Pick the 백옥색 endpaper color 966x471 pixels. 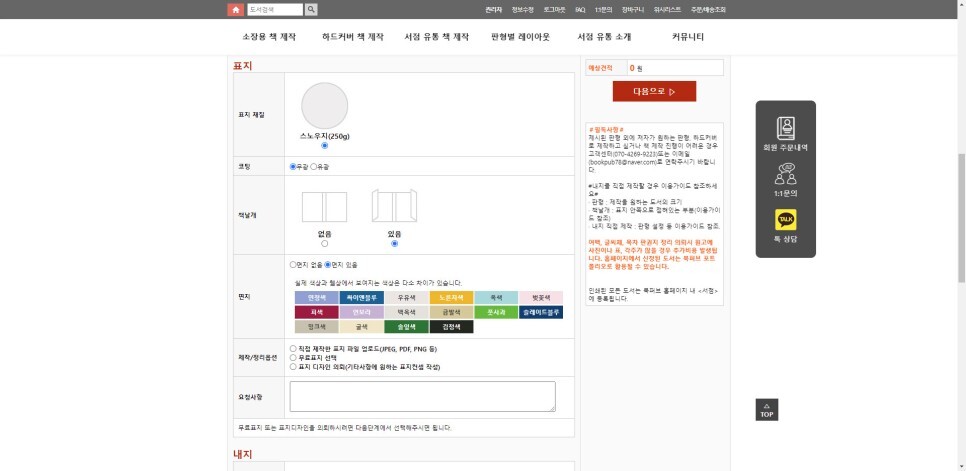pyautogui.click(x=407, y=312)
